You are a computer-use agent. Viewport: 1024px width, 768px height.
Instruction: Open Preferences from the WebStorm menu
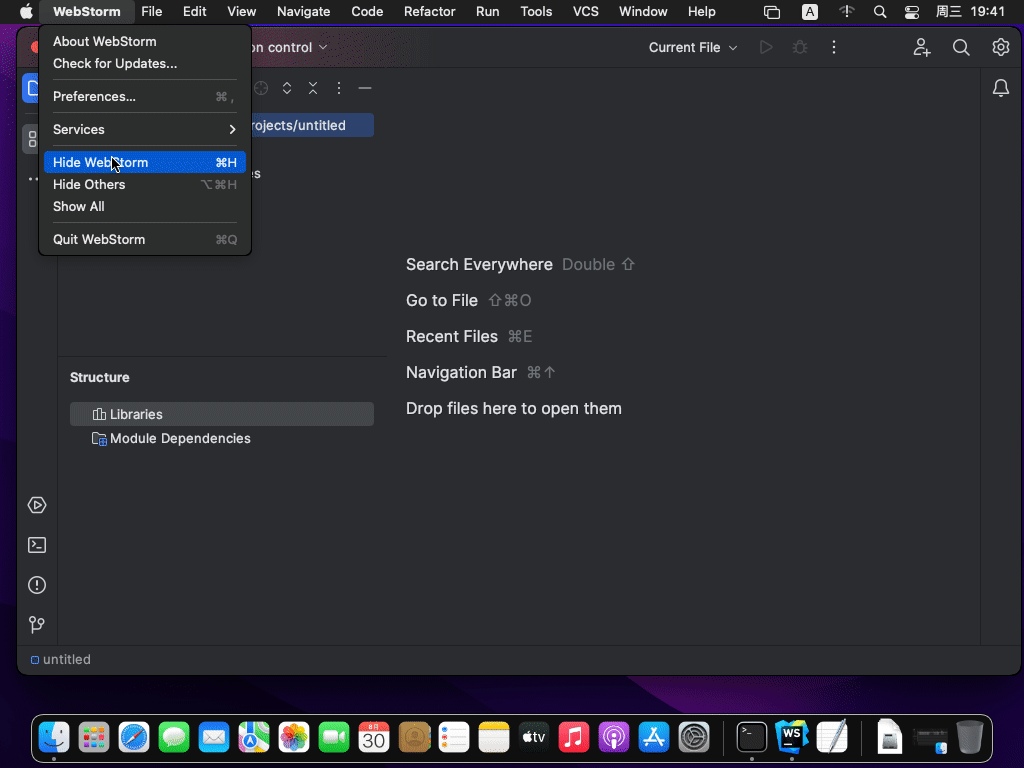pos(144,97)
